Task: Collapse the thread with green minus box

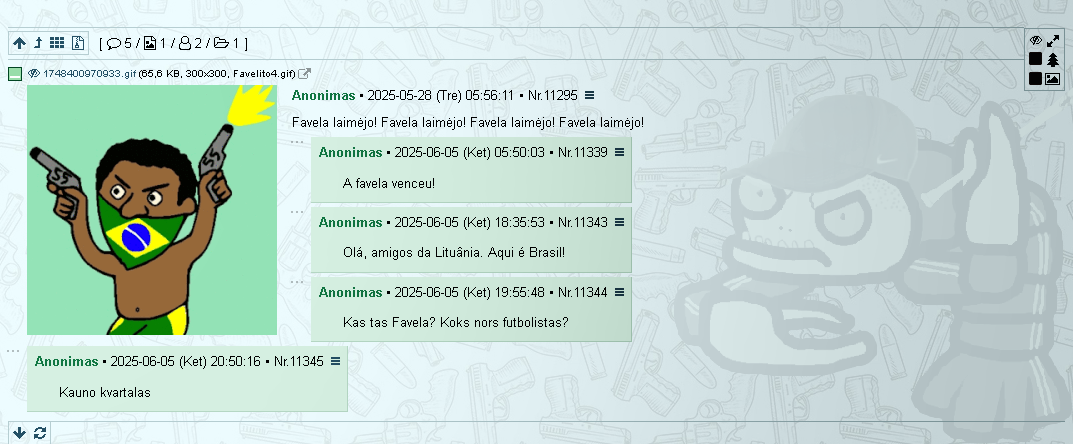Action: [x=15, y=73]
